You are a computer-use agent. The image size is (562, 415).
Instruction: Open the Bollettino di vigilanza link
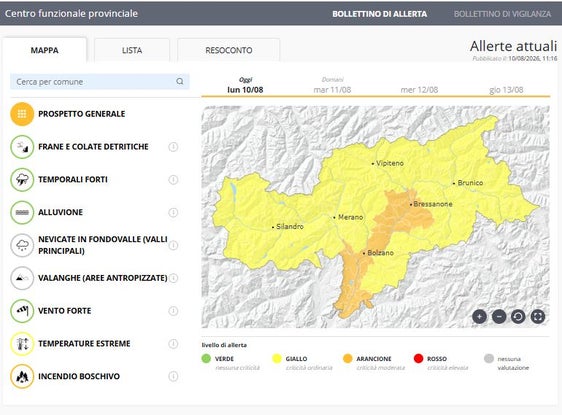(502, 14)
